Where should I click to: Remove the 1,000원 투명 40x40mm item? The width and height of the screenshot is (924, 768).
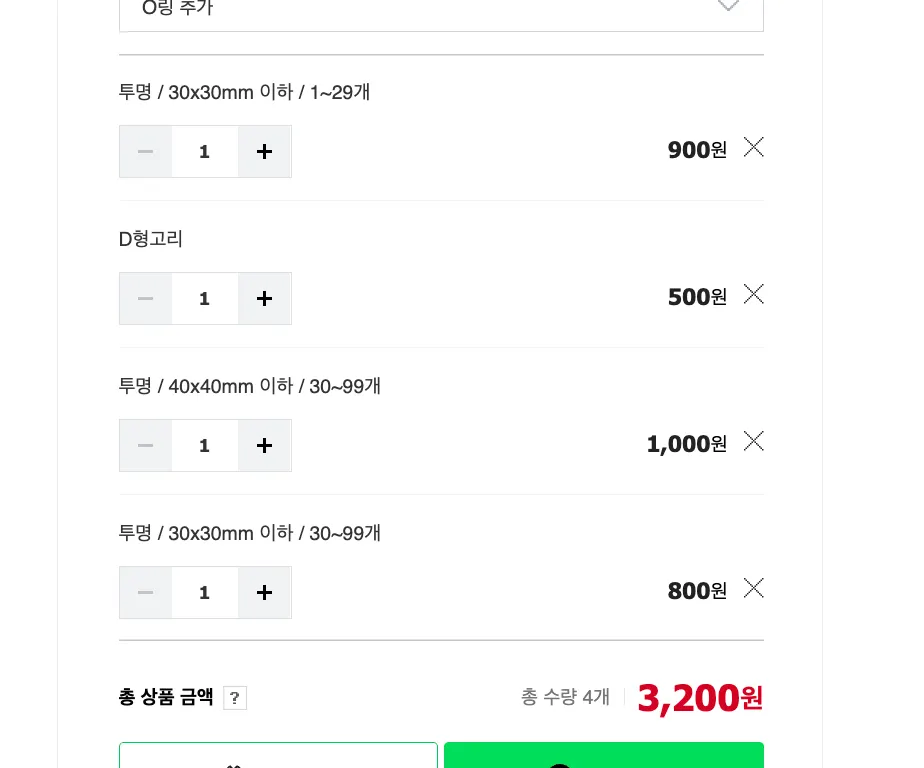click(754, 441)
